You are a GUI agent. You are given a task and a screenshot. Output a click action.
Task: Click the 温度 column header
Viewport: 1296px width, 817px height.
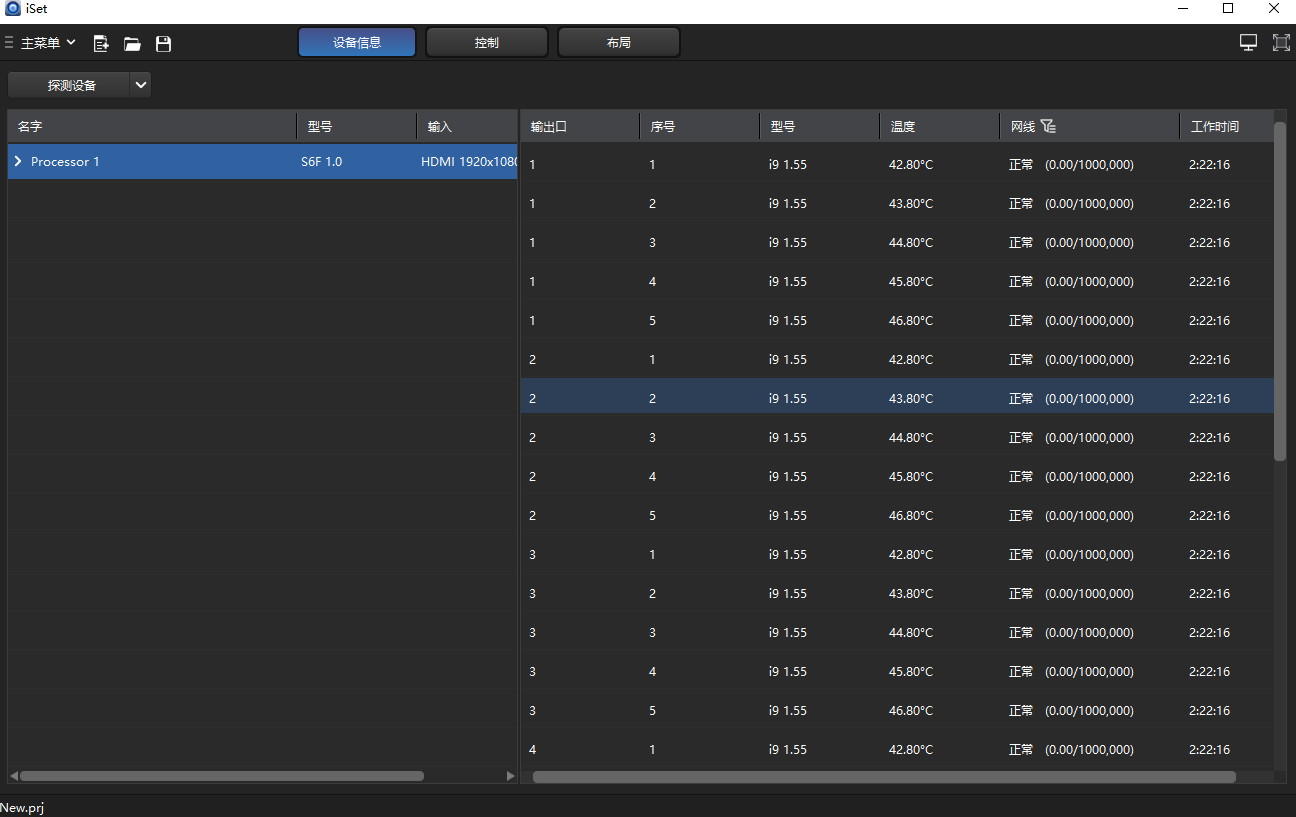point(940,126)
